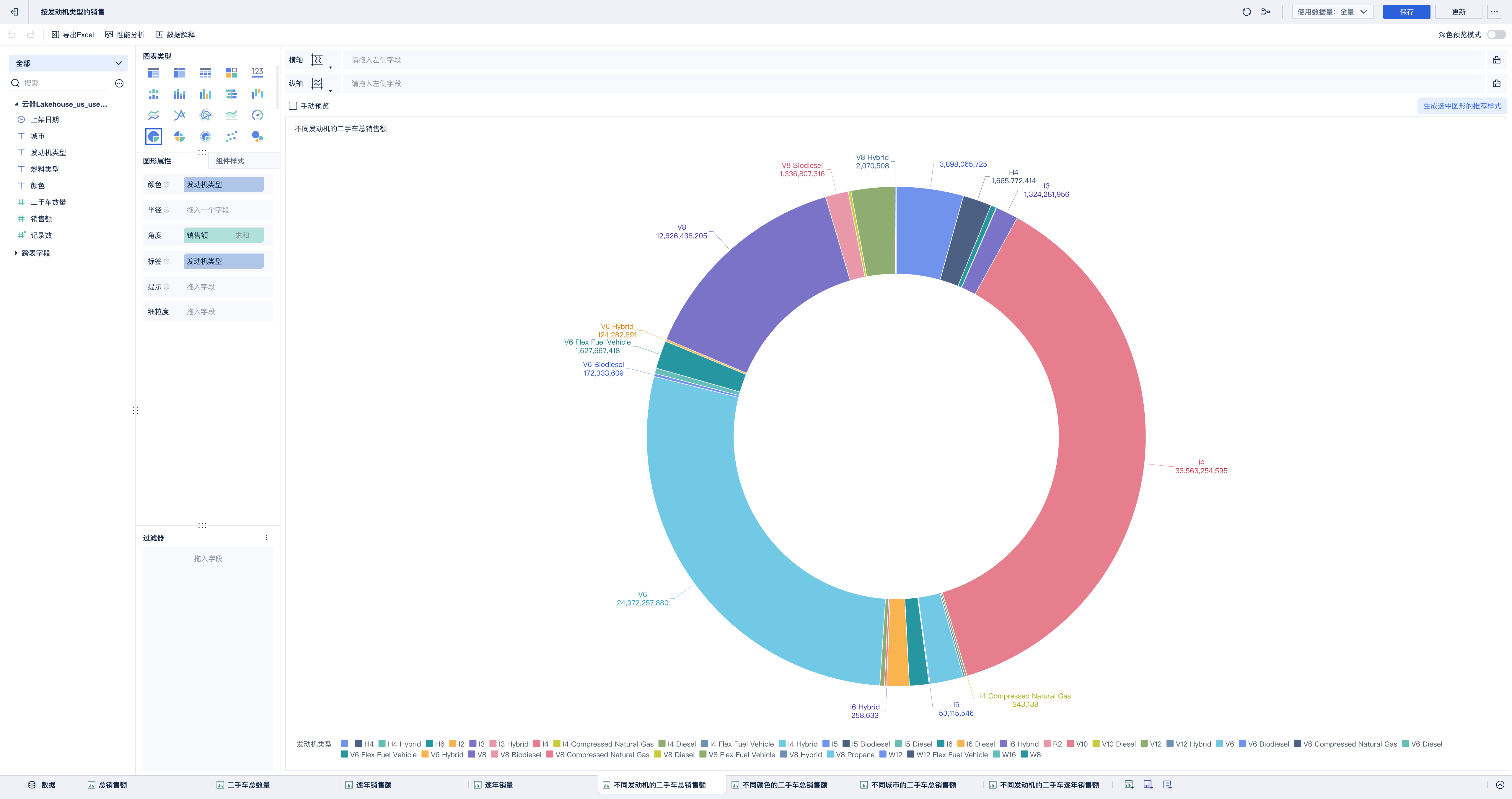
Task: Click the treemap color blocks chart icon
Action: point(231,72)
